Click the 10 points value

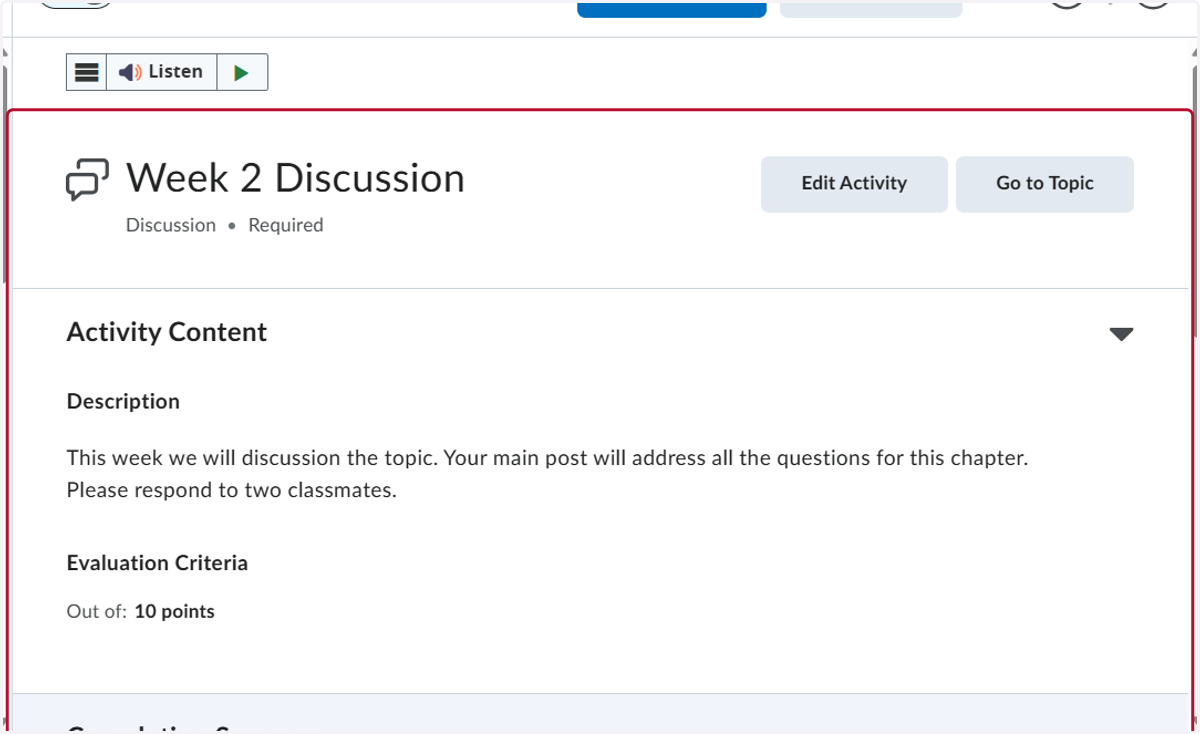click(x=174, y=611)
